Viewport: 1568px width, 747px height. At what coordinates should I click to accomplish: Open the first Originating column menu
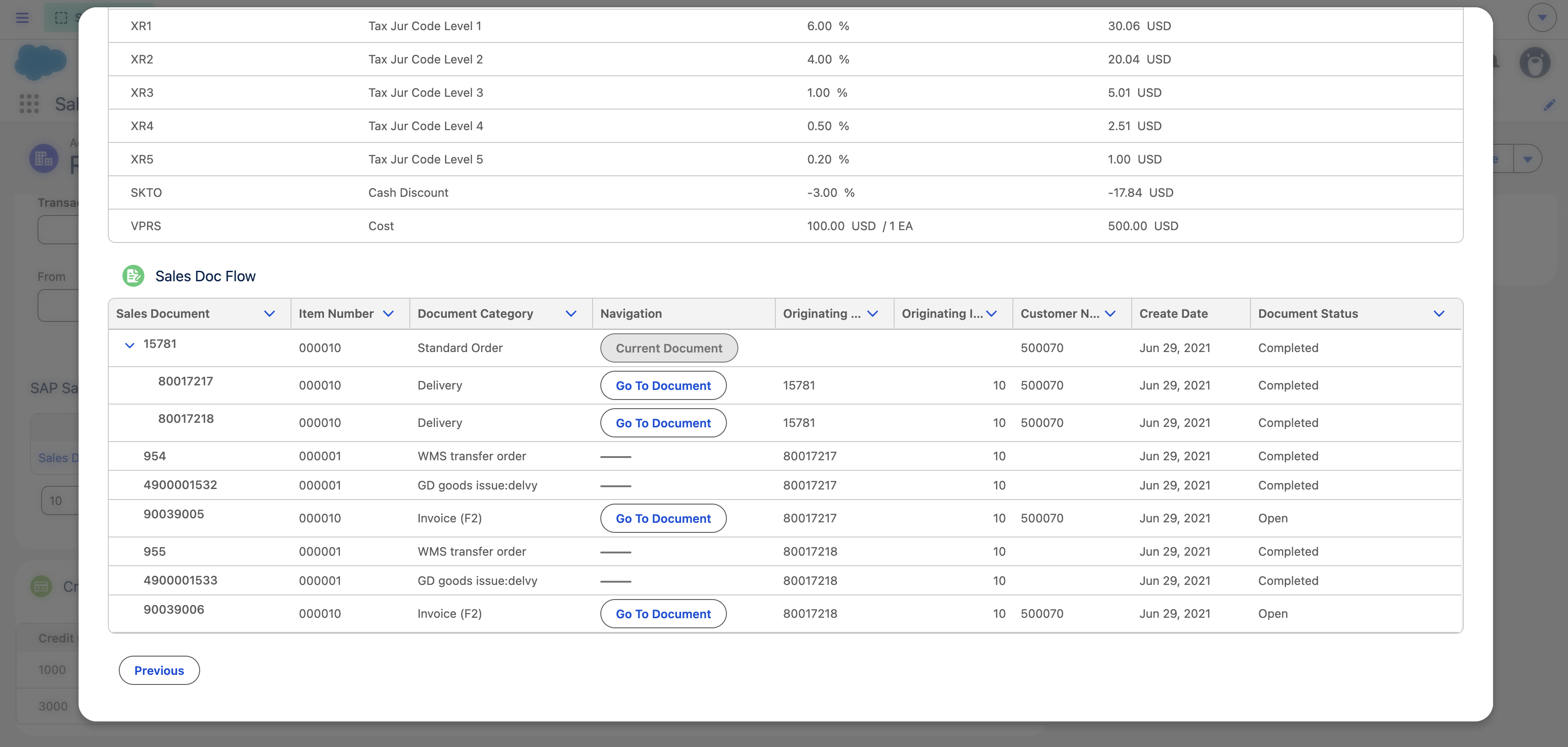(x=872, y=313)
